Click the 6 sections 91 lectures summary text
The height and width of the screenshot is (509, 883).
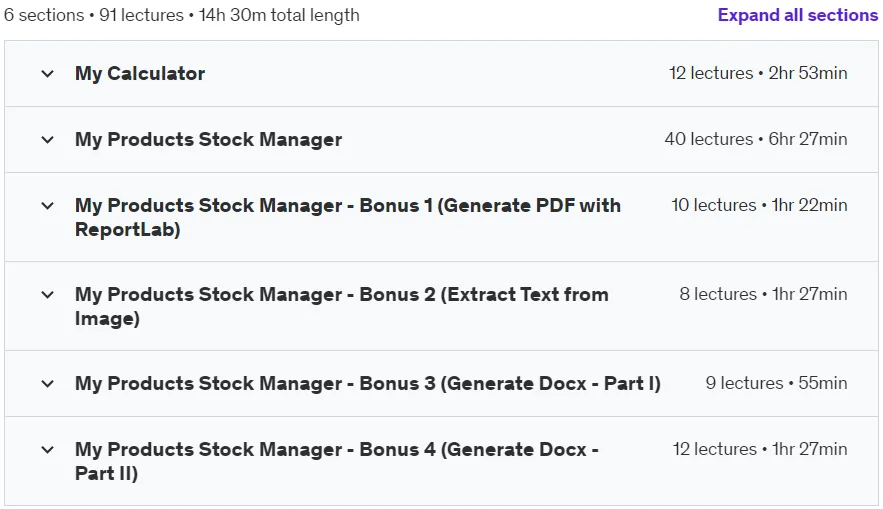181,15
